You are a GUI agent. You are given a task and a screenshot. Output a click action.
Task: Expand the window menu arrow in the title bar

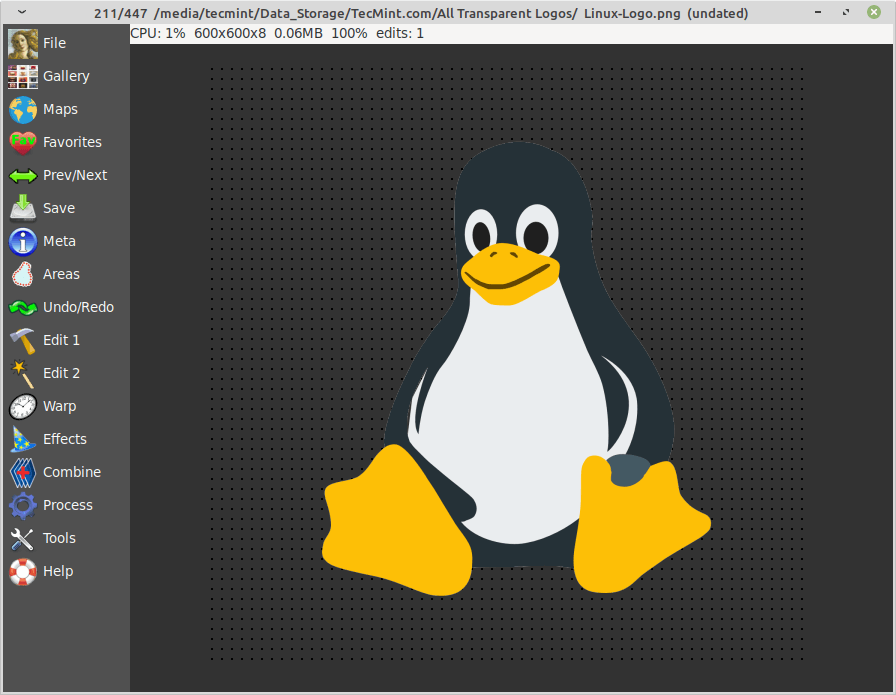point(23,12)
